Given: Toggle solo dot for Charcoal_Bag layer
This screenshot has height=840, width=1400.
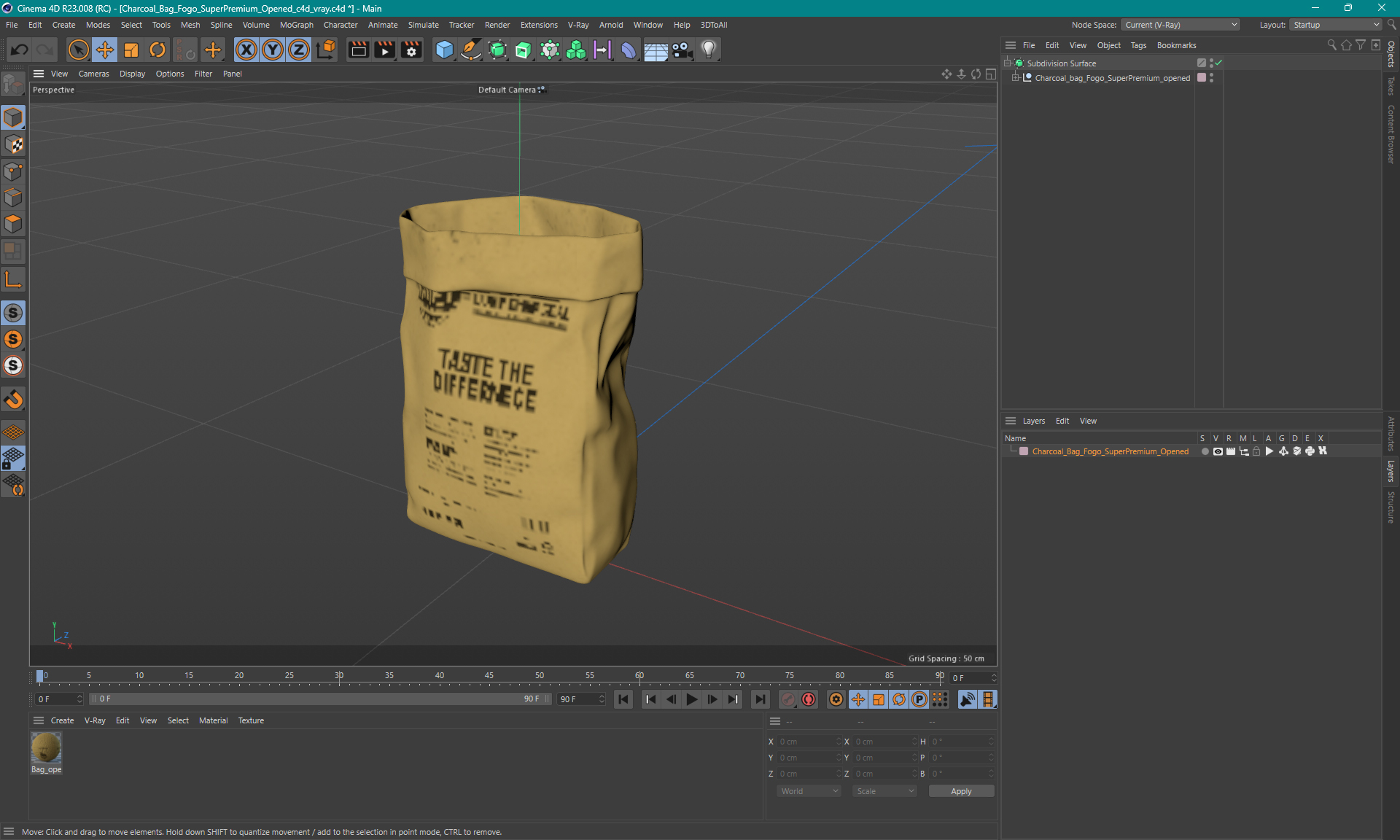Looking at the screenshot, I should coord(1205,451).
